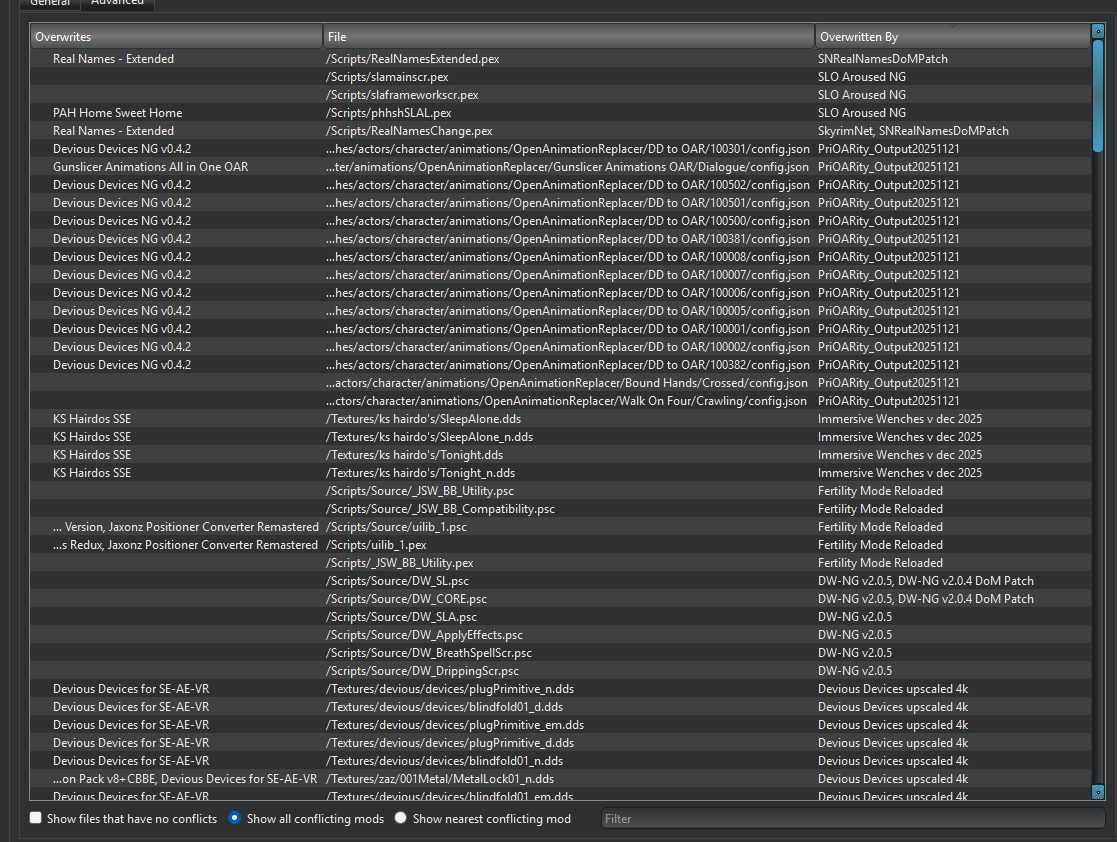The width and height of the screenshot is (1117, 842).
Task: Click the scrollbar up arrow
Action: click(x=1098, y=31)
